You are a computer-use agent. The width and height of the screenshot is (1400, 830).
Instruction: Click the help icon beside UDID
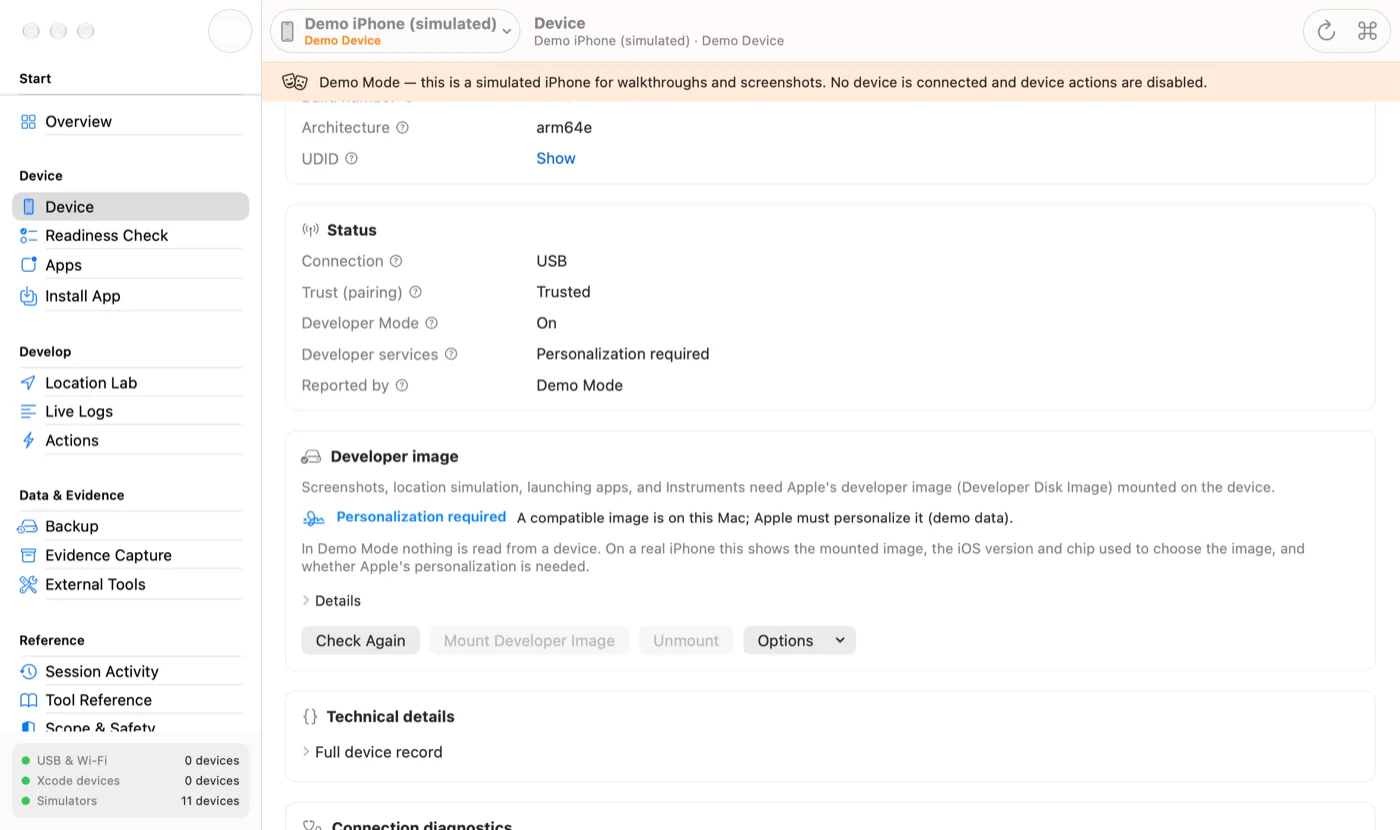click(x=351, y=159)
